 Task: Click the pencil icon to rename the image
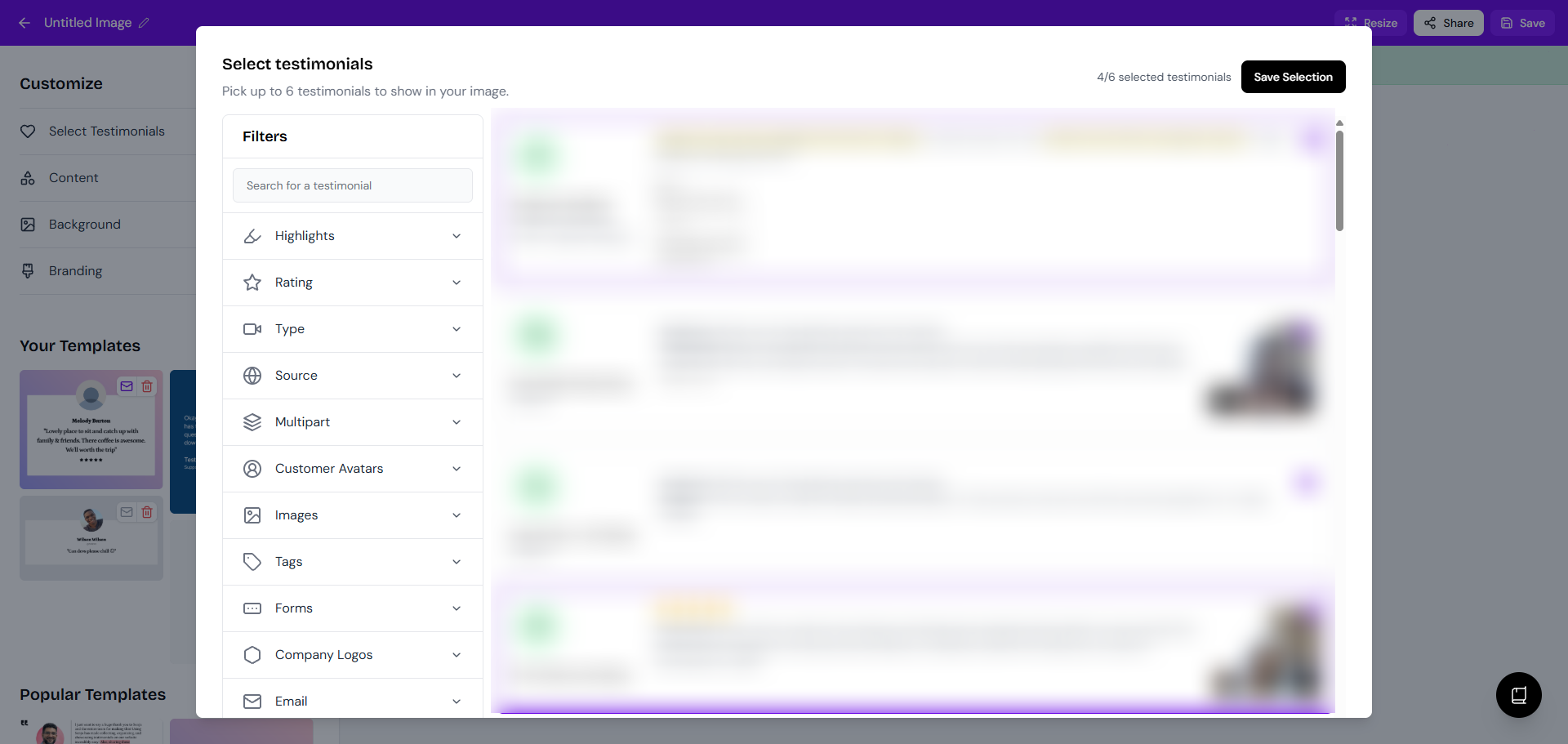coord(144,23)
